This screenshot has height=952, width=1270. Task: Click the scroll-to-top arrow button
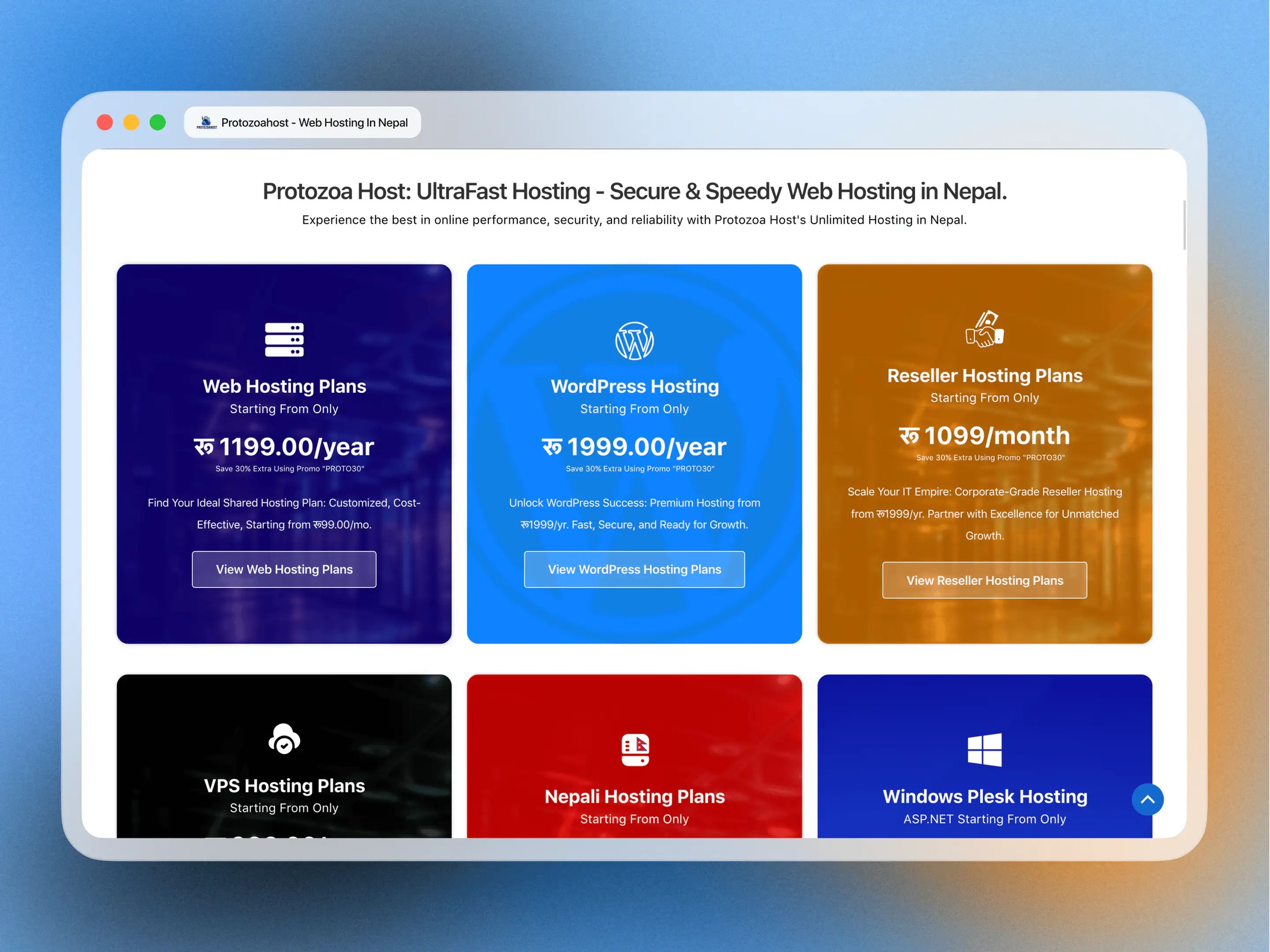pos(1147,799)
